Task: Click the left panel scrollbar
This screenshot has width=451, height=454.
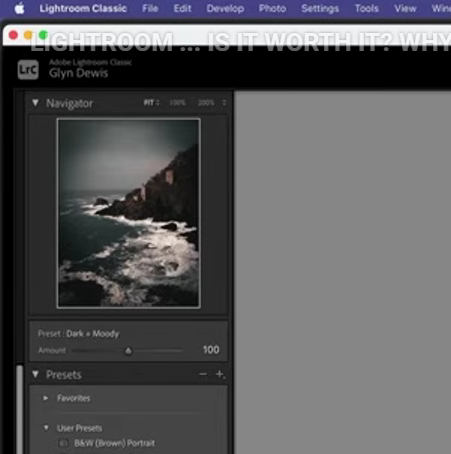Action: coord(20,409)
